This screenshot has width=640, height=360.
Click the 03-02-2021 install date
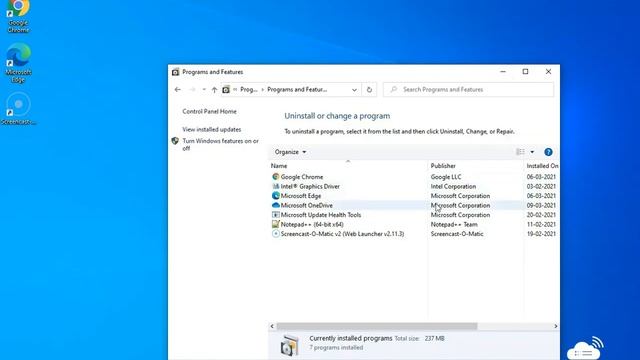coord(541,186)
